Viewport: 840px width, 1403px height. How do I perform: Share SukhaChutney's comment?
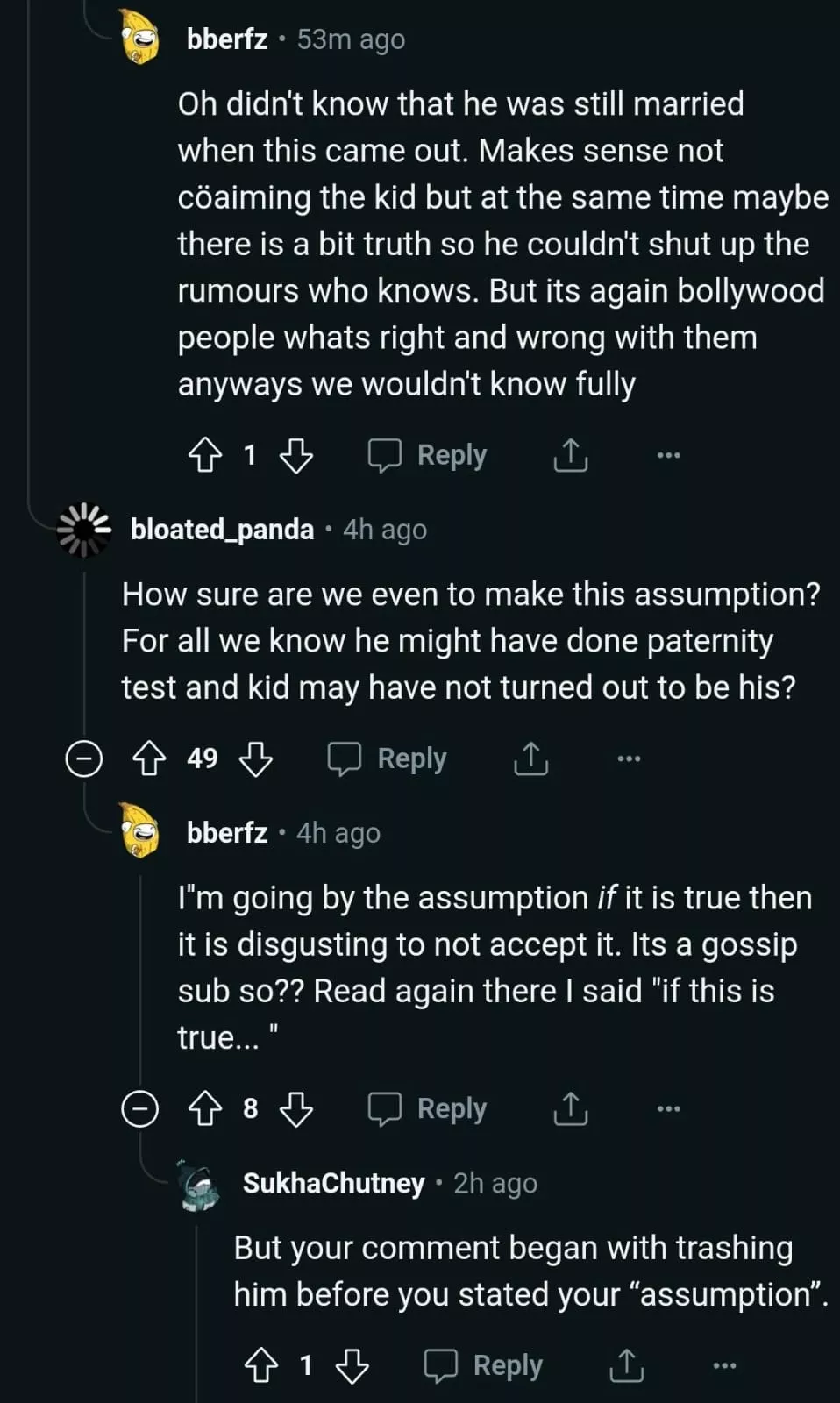point(626,1365)
